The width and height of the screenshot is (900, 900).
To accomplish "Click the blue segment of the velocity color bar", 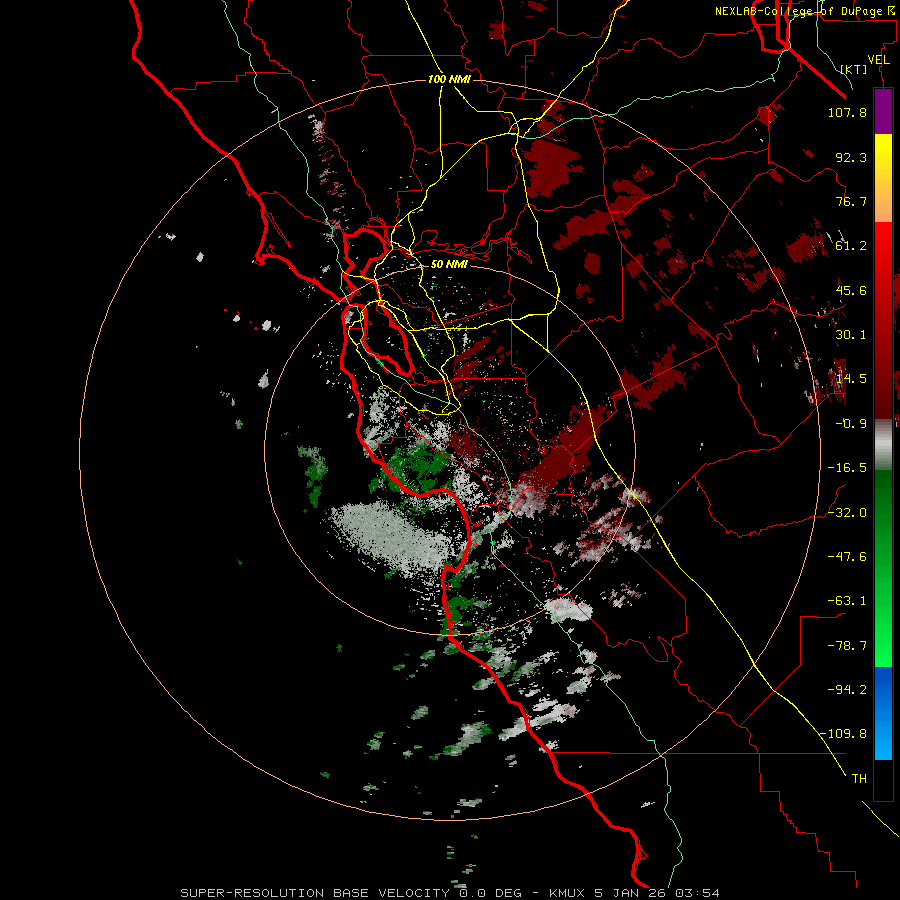I will (883, 713).
